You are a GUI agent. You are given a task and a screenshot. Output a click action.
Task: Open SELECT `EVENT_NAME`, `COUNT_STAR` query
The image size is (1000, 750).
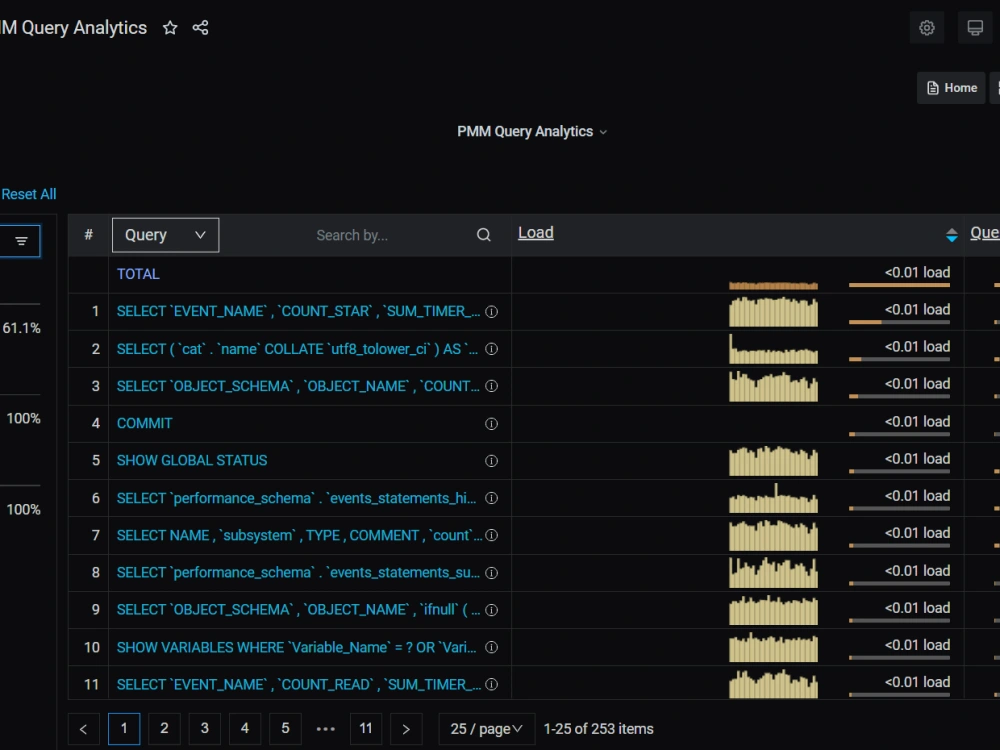tap(298, 311)
